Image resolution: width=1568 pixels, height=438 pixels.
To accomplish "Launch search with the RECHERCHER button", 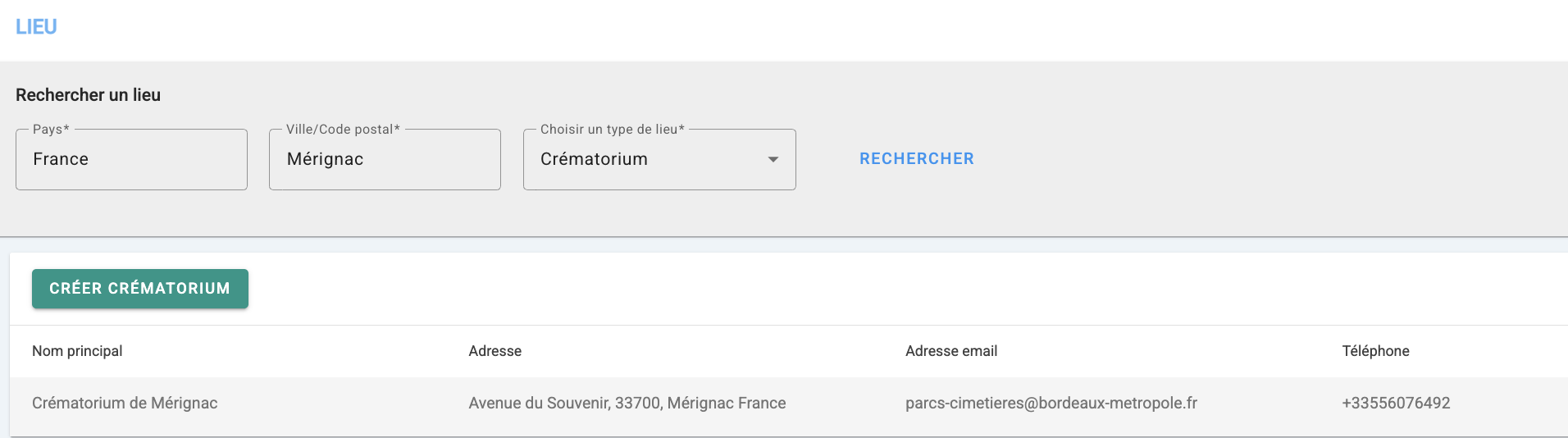I will click(917, 159).
